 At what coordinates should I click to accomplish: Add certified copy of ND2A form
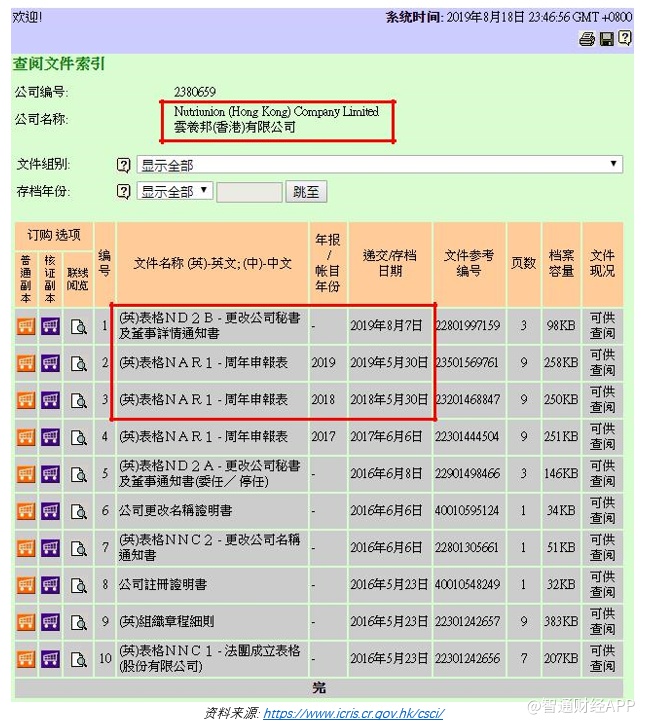50,474
